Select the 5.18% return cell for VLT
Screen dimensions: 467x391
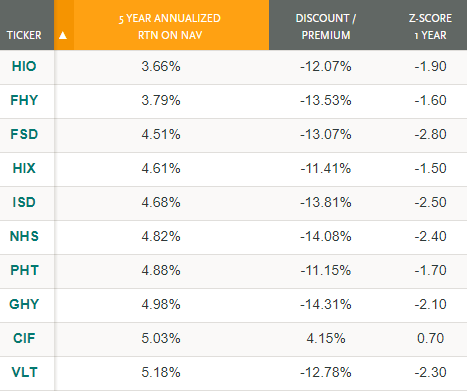click(x=161, y=372)
